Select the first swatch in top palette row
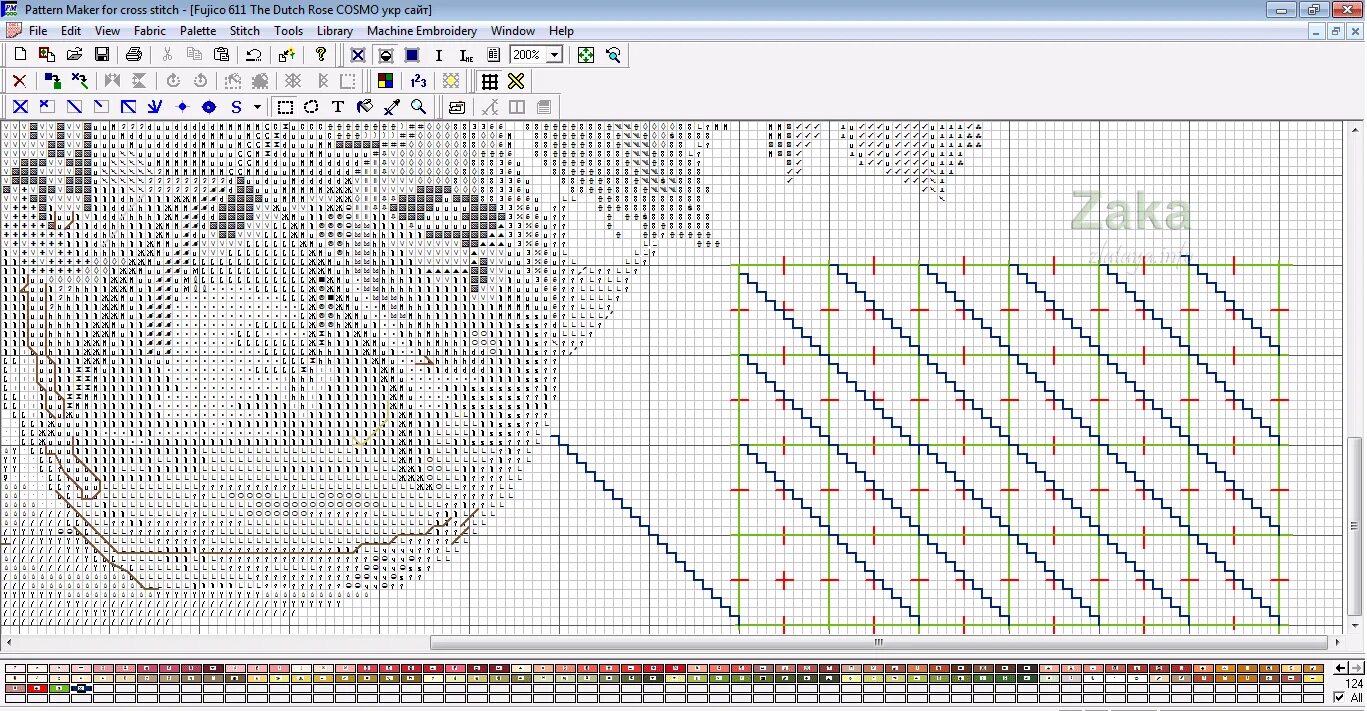The image size is (1367, 711). (15, 668)
